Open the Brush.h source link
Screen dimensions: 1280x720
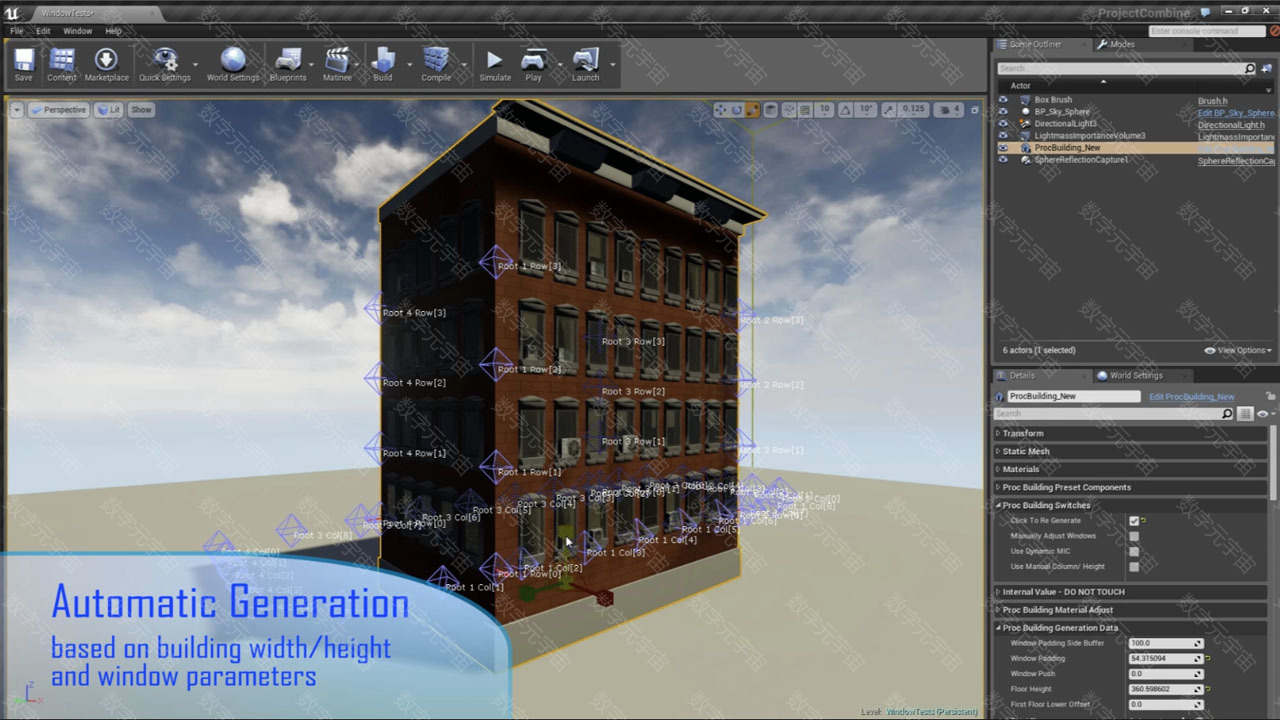coord(1213,101)
